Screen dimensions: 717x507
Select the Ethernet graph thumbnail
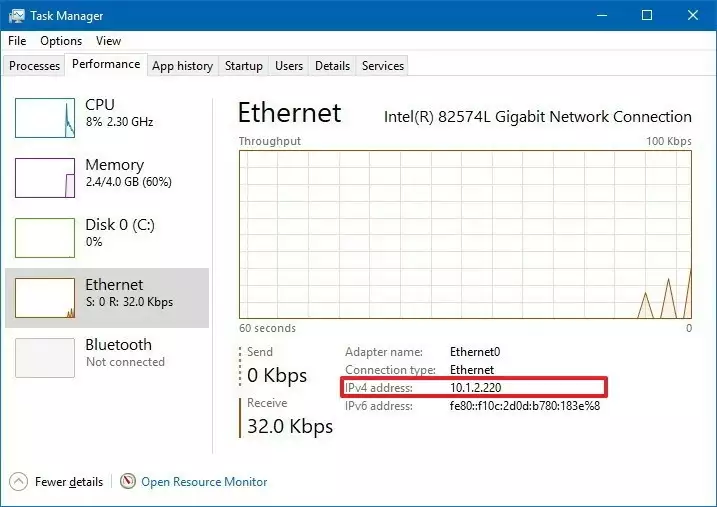point(45,298)
